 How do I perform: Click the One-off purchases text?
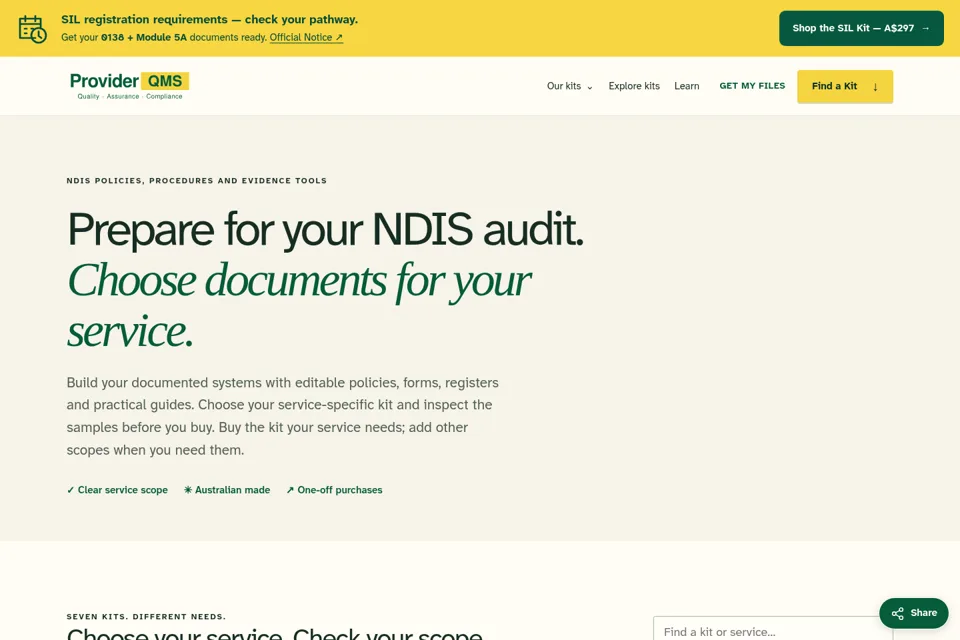coord(340,490)
